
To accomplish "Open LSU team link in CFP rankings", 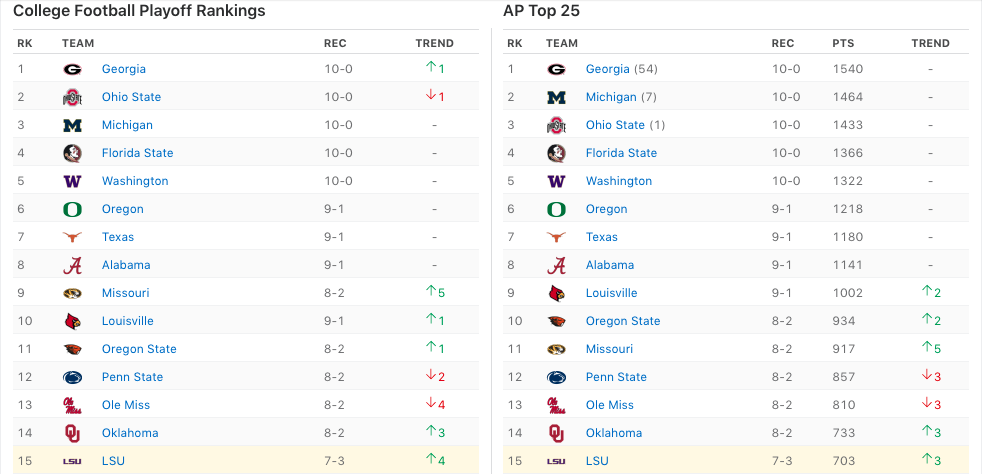I will (114, 461).
